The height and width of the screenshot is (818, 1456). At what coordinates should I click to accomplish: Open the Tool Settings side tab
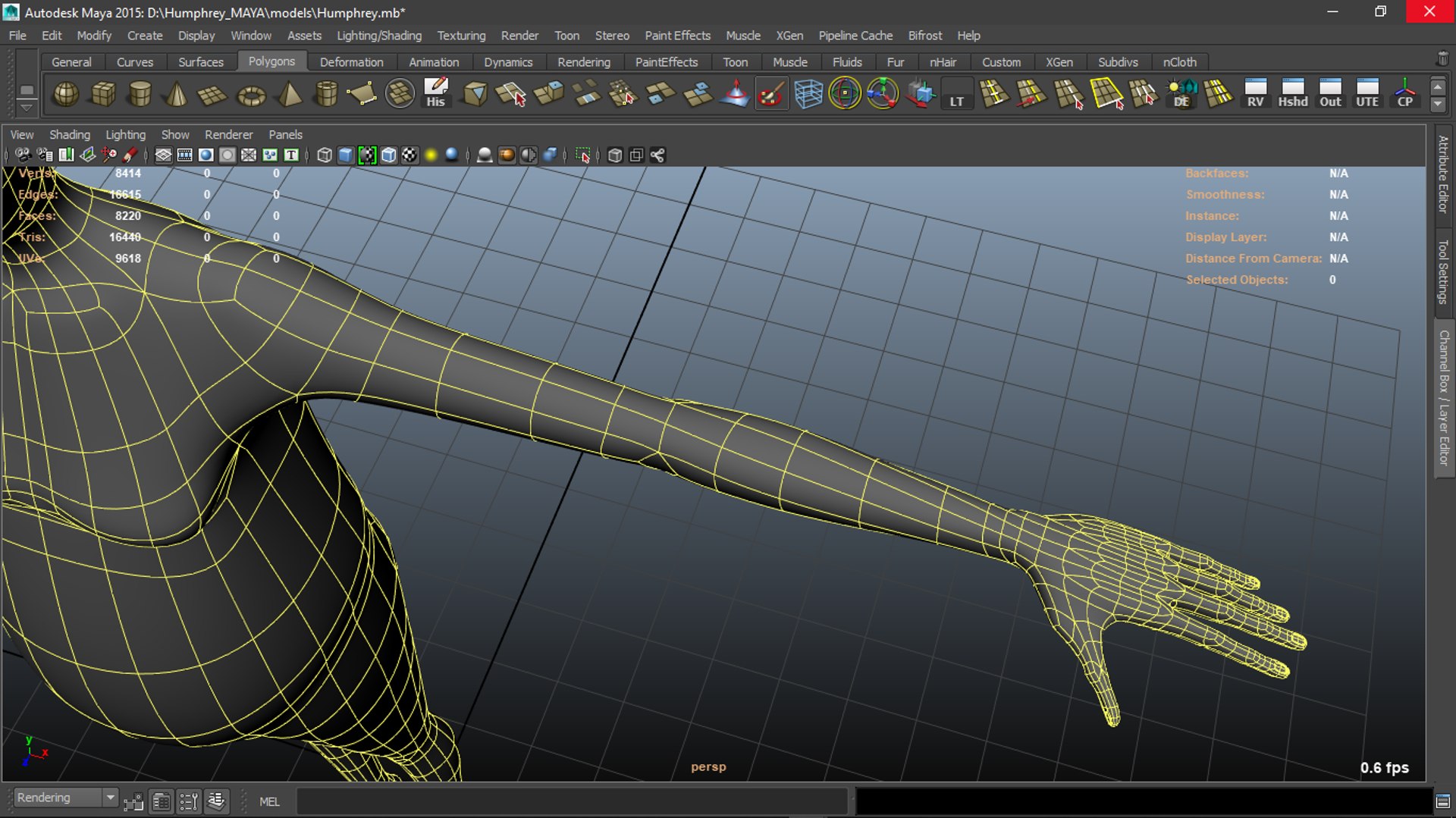click(x=1443, y=272)
